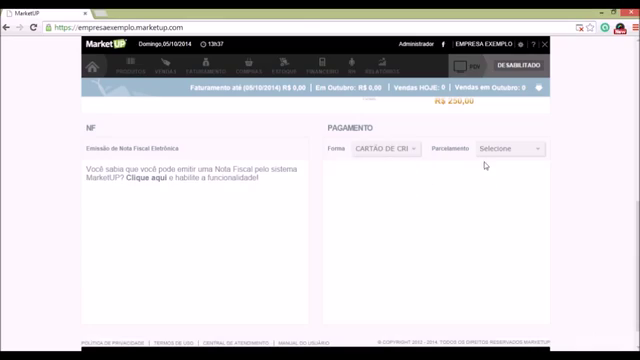Click the PDV monitor icon
Image resolution: width=640 pixels, height=360 pixels.
point(460,66)
